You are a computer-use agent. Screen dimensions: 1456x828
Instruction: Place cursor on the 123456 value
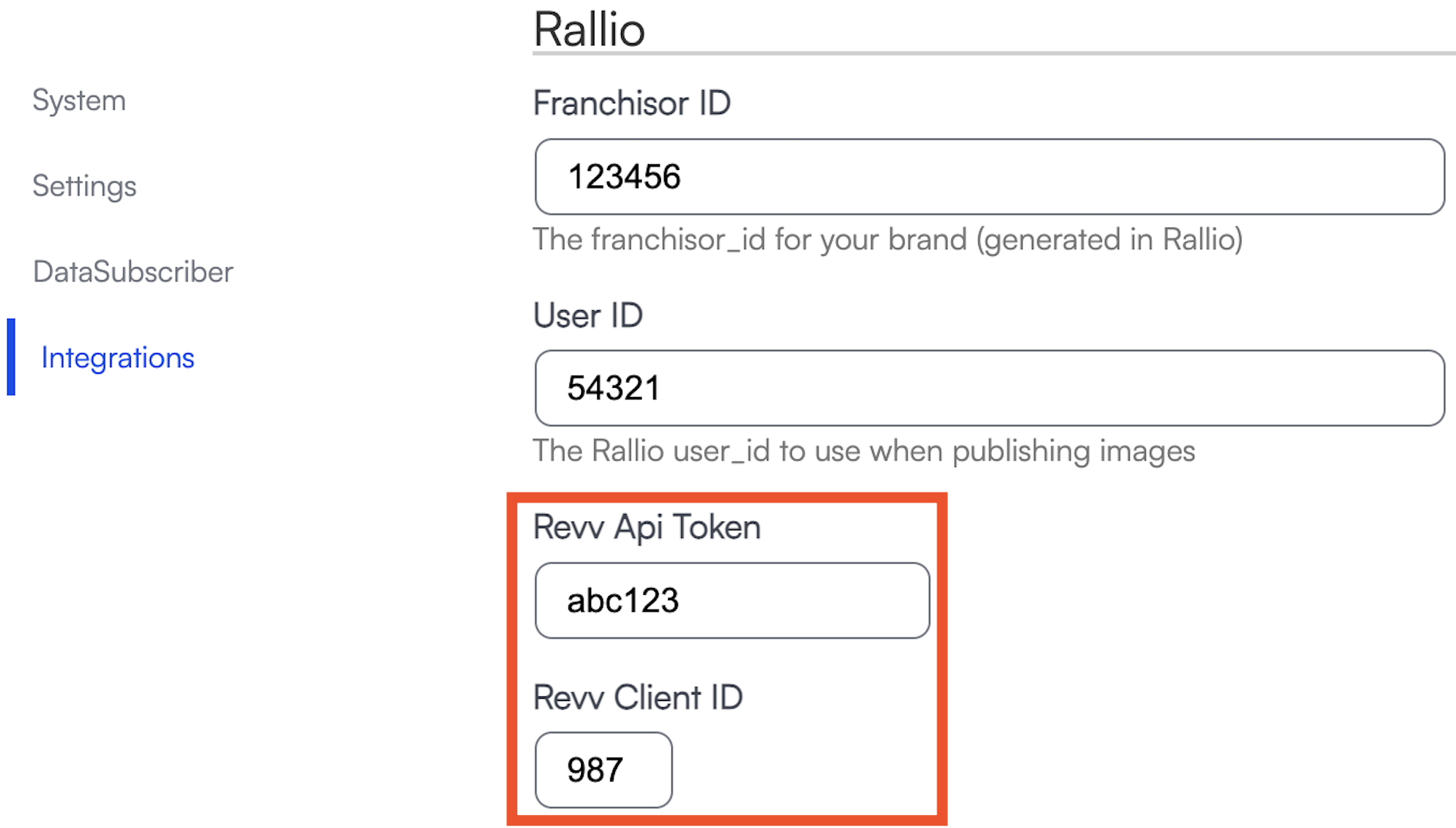tap(624, 177)
